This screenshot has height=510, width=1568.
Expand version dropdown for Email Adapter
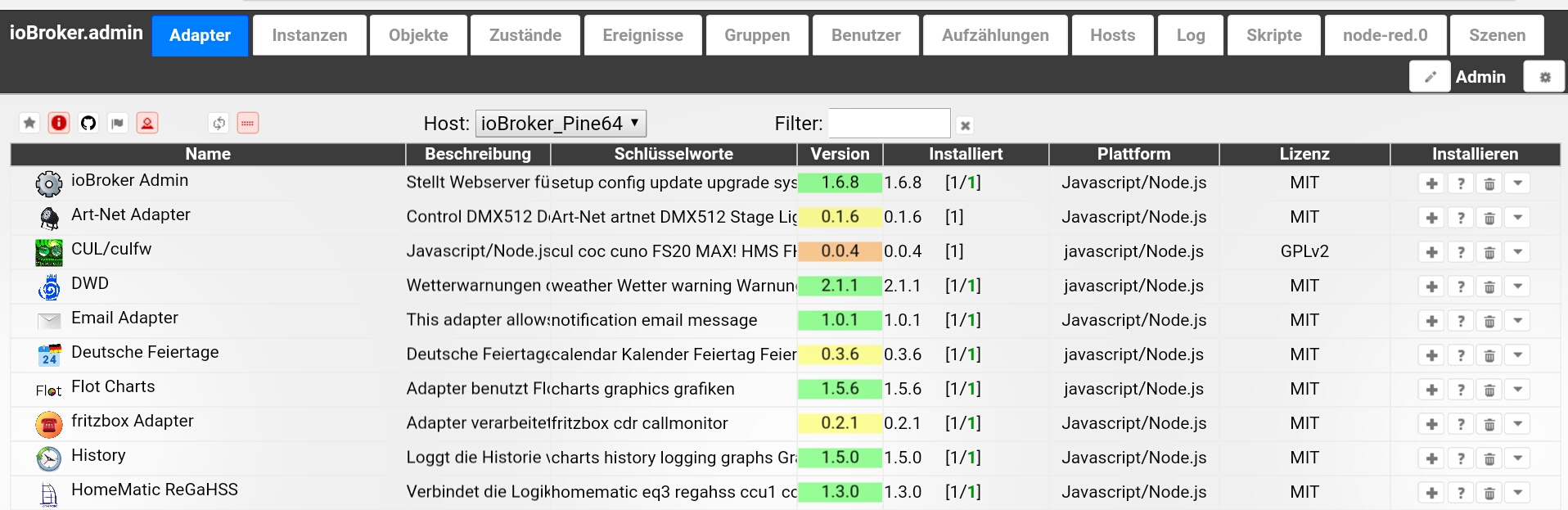[1518, 321]
